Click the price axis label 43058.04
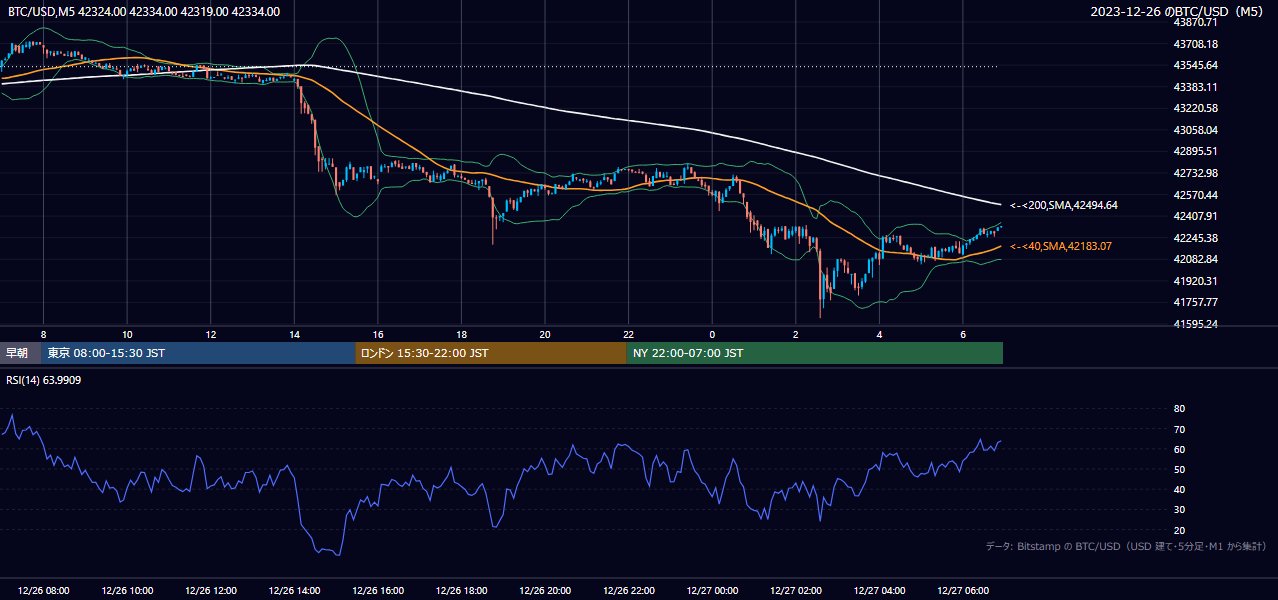 tap(1195, 130)
